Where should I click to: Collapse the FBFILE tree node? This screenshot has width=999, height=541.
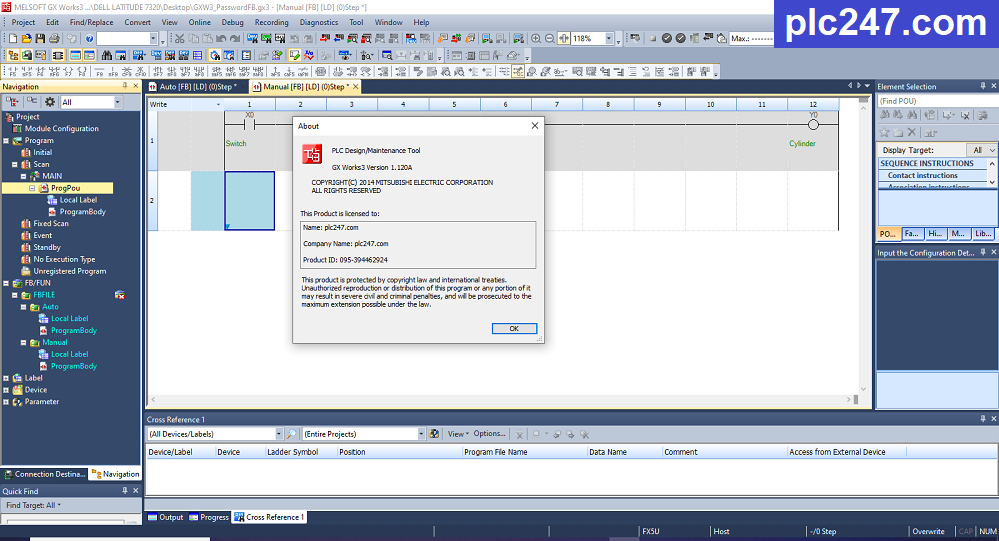[14, 295]
